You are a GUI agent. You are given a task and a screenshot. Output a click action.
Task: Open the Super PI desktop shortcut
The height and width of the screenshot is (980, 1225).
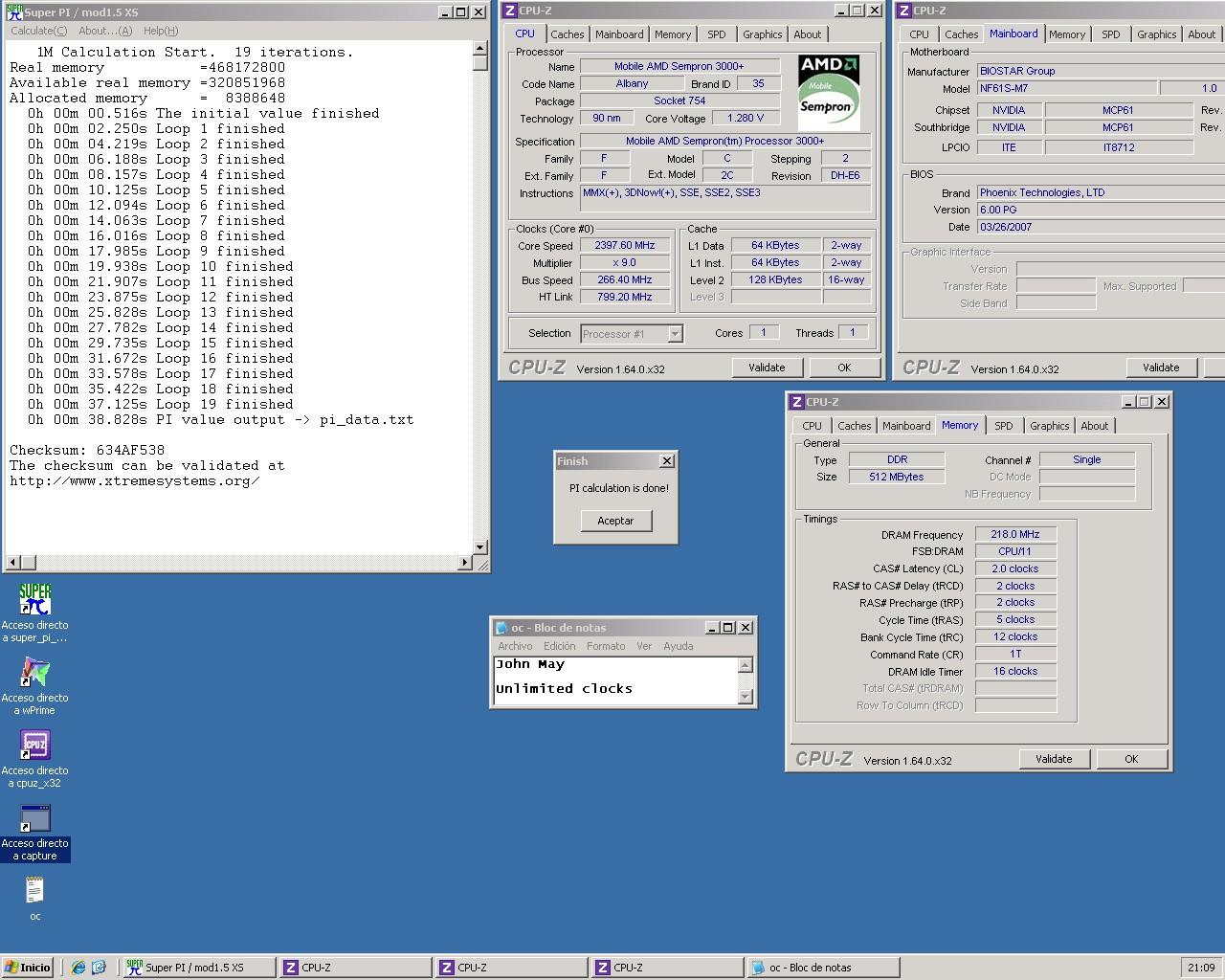[x=34, y=612]
